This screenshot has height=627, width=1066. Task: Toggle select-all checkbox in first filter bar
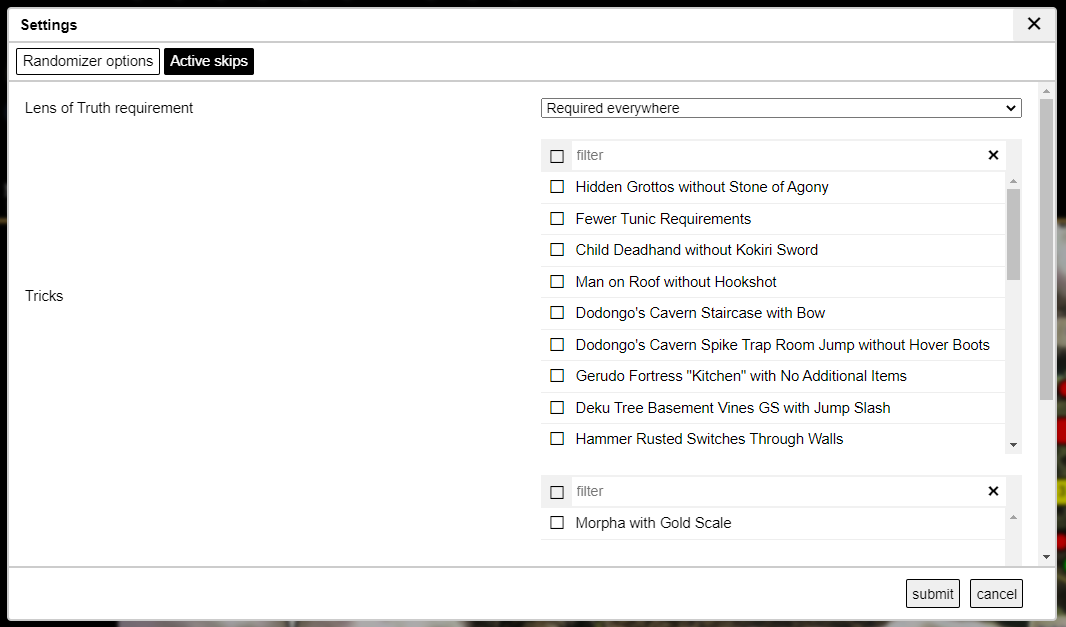(x=557, y=156)
